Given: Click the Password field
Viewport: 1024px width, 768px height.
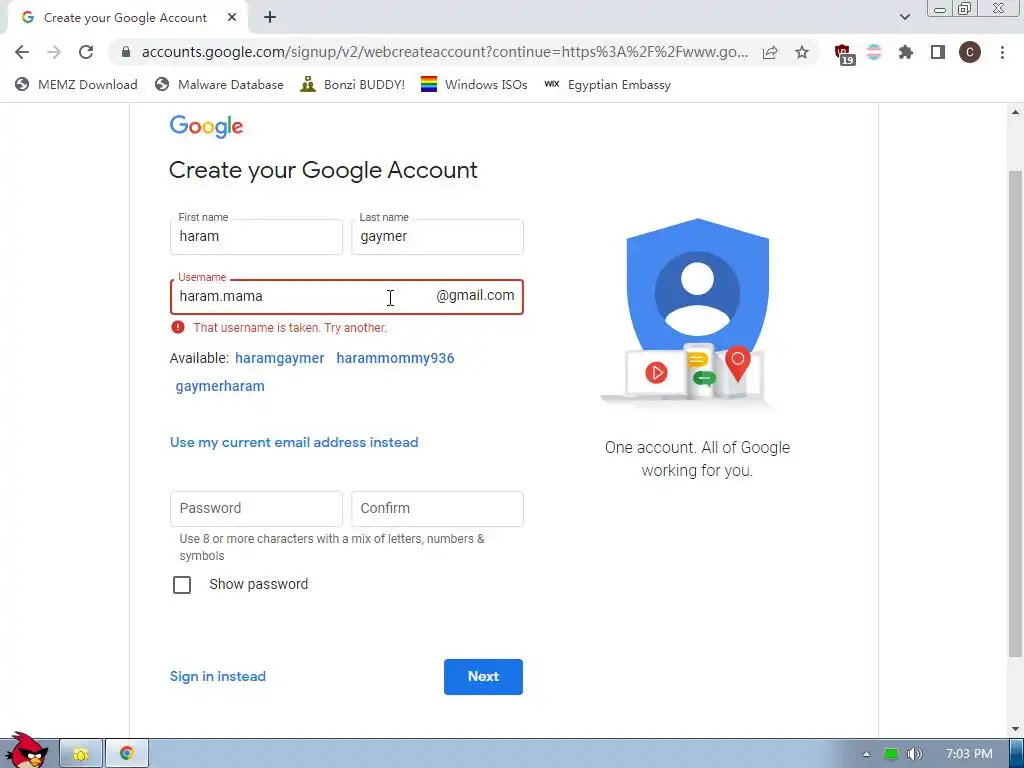Looking at the screenshot, I should (256, 509).
